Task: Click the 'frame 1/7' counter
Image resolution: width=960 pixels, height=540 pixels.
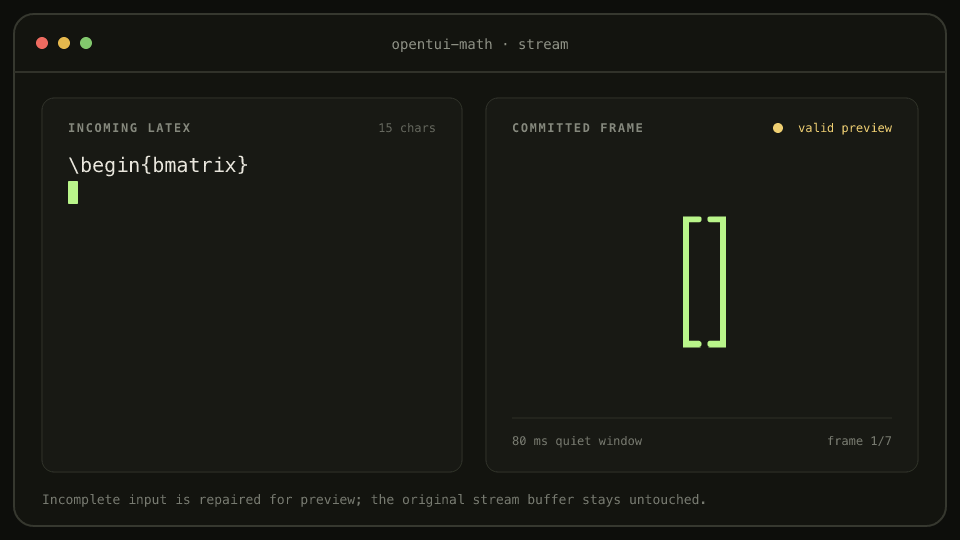Action: [x=859, y=441]
